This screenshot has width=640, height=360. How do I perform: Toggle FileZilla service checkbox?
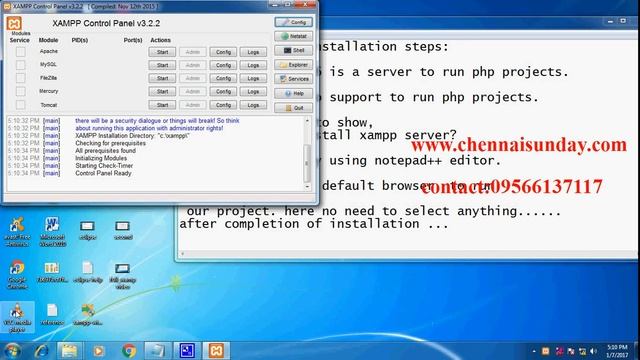click(20, 78)
